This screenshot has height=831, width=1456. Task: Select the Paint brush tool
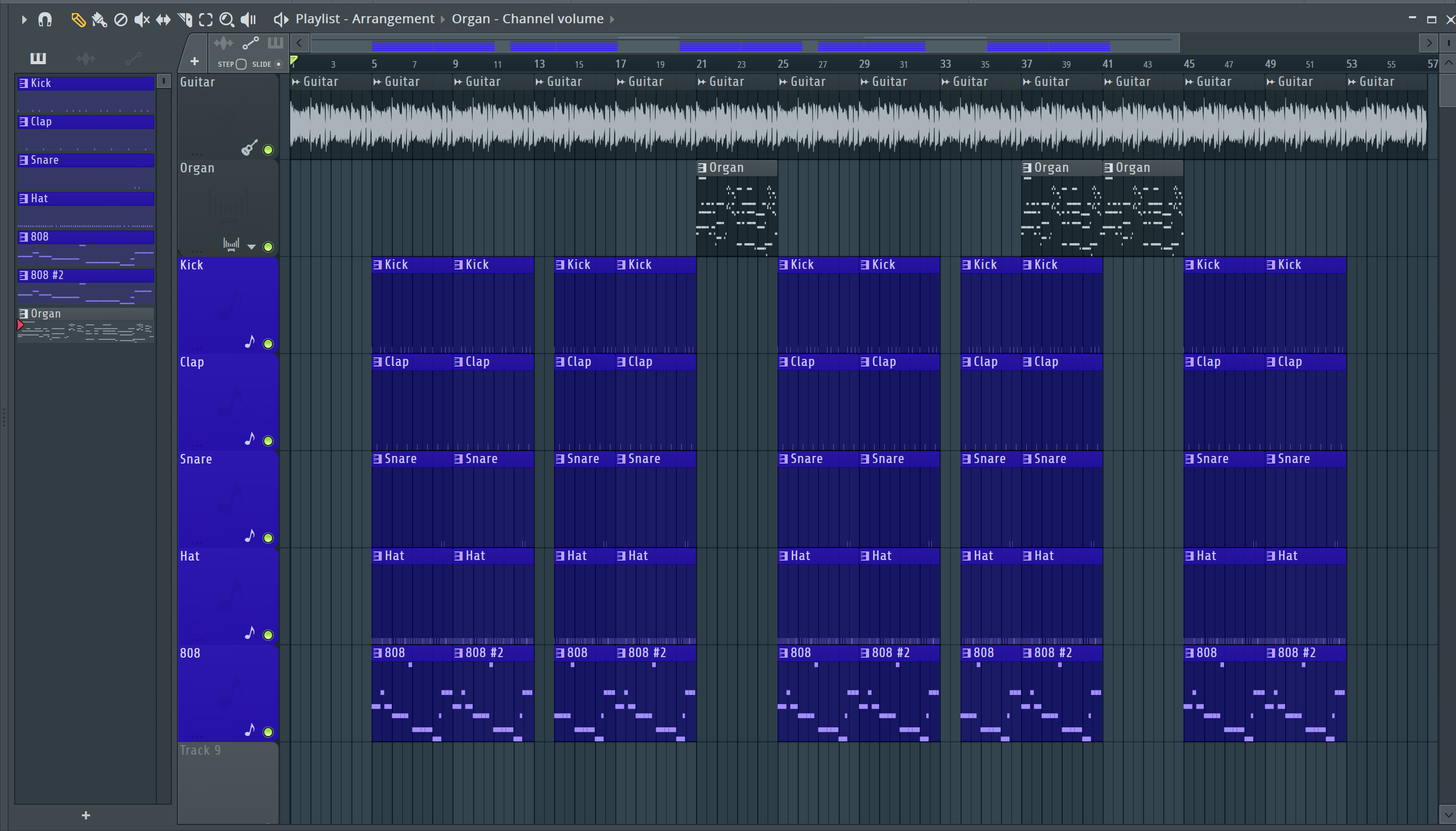point(99,20)
